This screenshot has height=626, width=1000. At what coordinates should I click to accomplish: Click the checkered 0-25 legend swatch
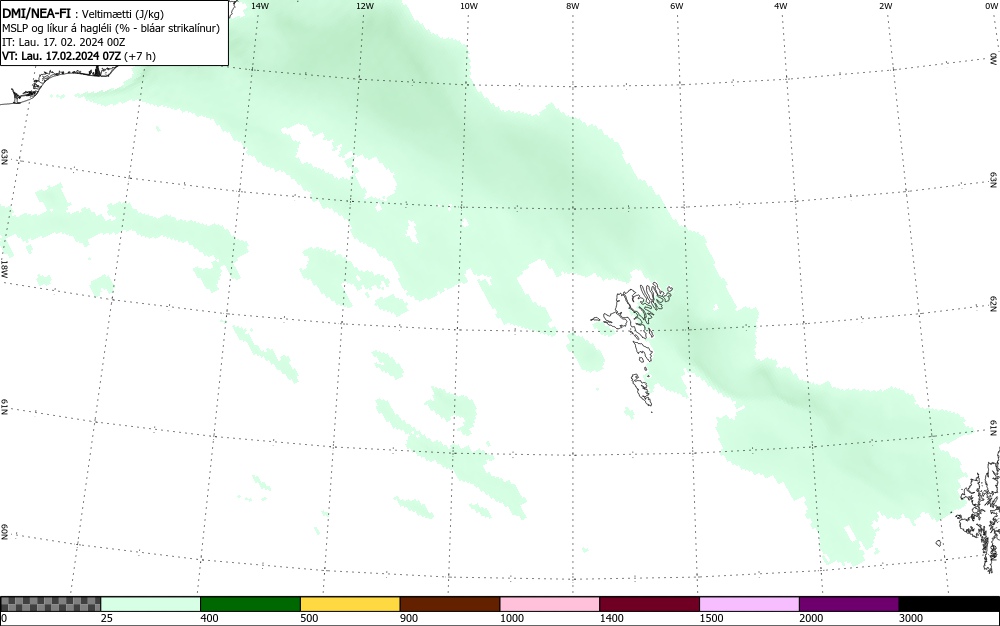pyautogui.click(x=50, y=604)
